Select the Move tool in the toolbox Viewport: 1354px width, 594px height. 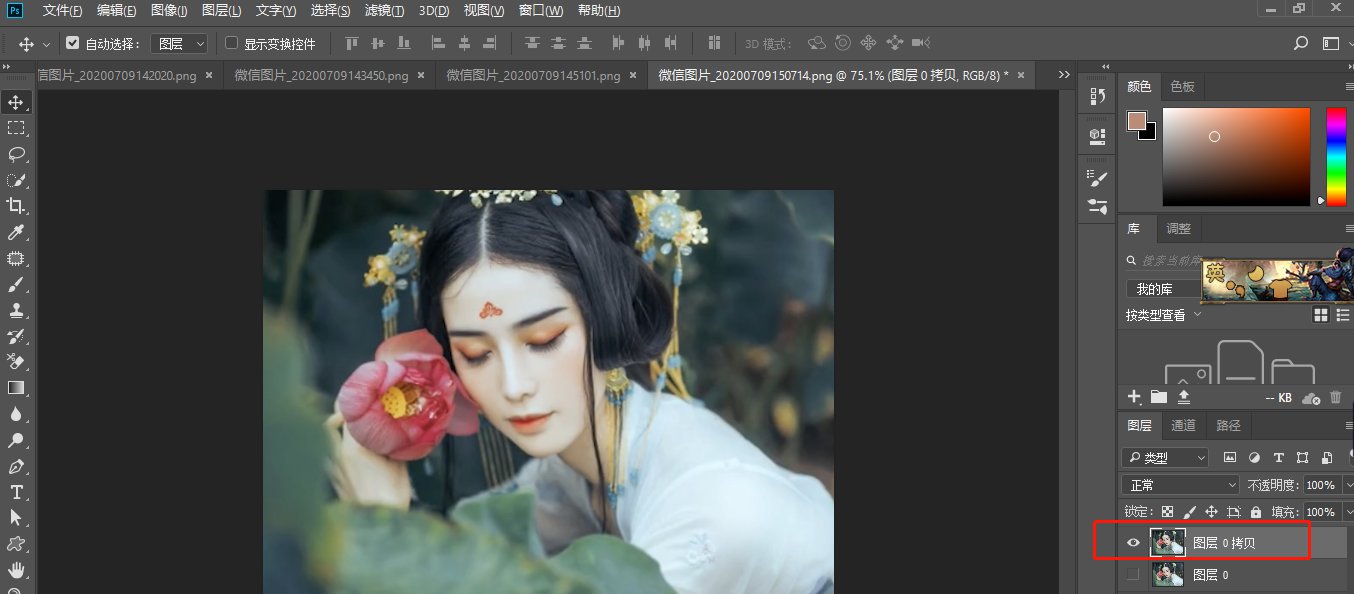(16, 102)
